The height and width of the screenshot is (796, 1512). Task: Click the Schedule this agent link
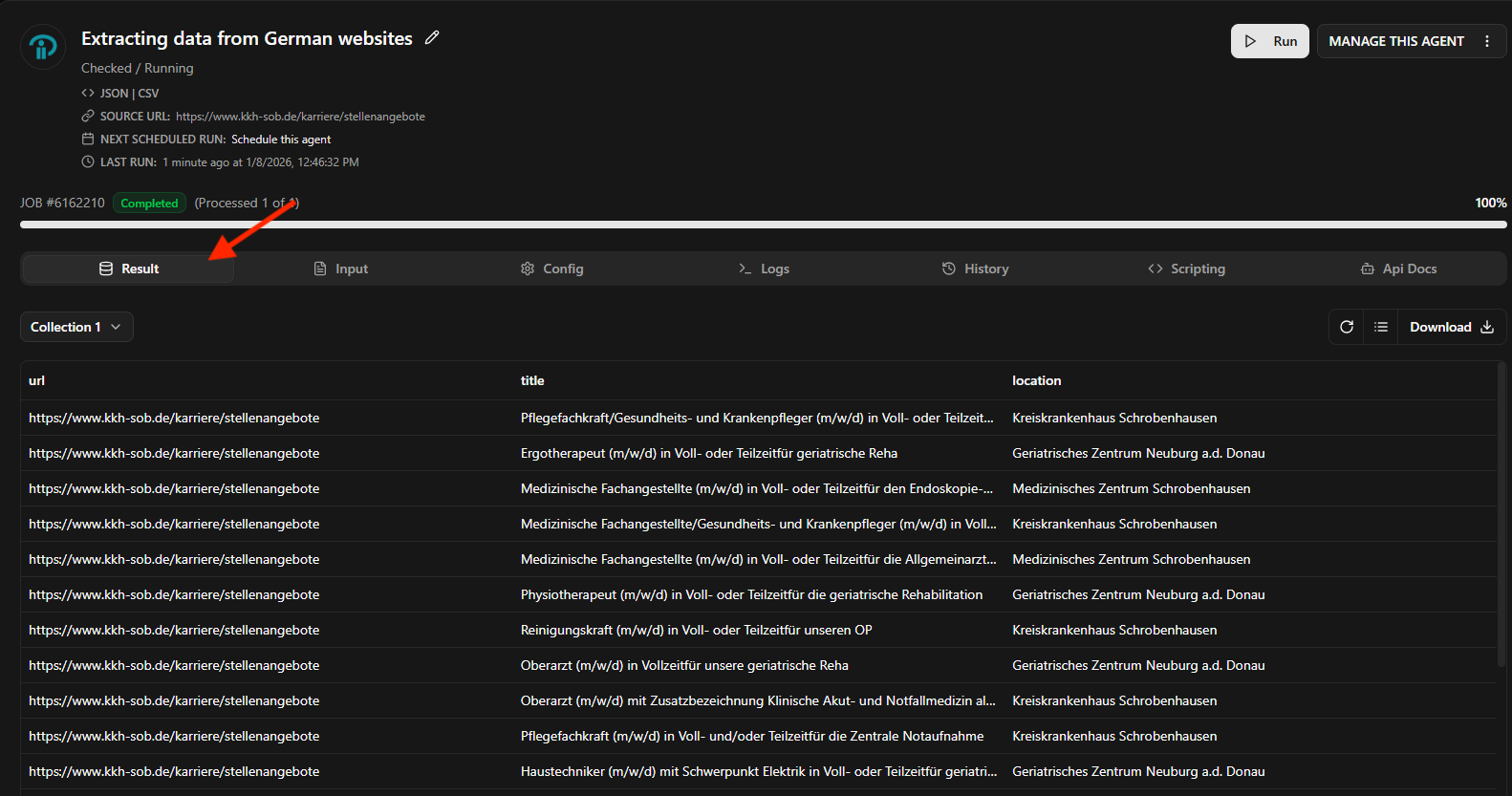pos(281,140)
